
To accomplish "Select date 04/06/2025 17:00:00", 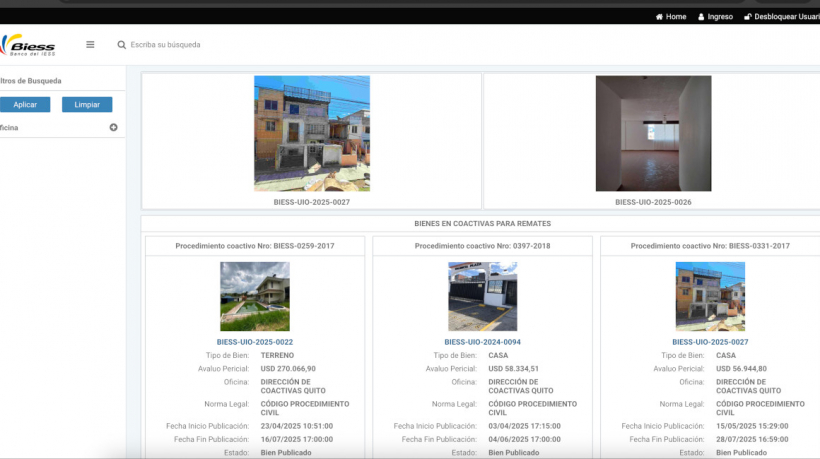I will tap(525, 440).
